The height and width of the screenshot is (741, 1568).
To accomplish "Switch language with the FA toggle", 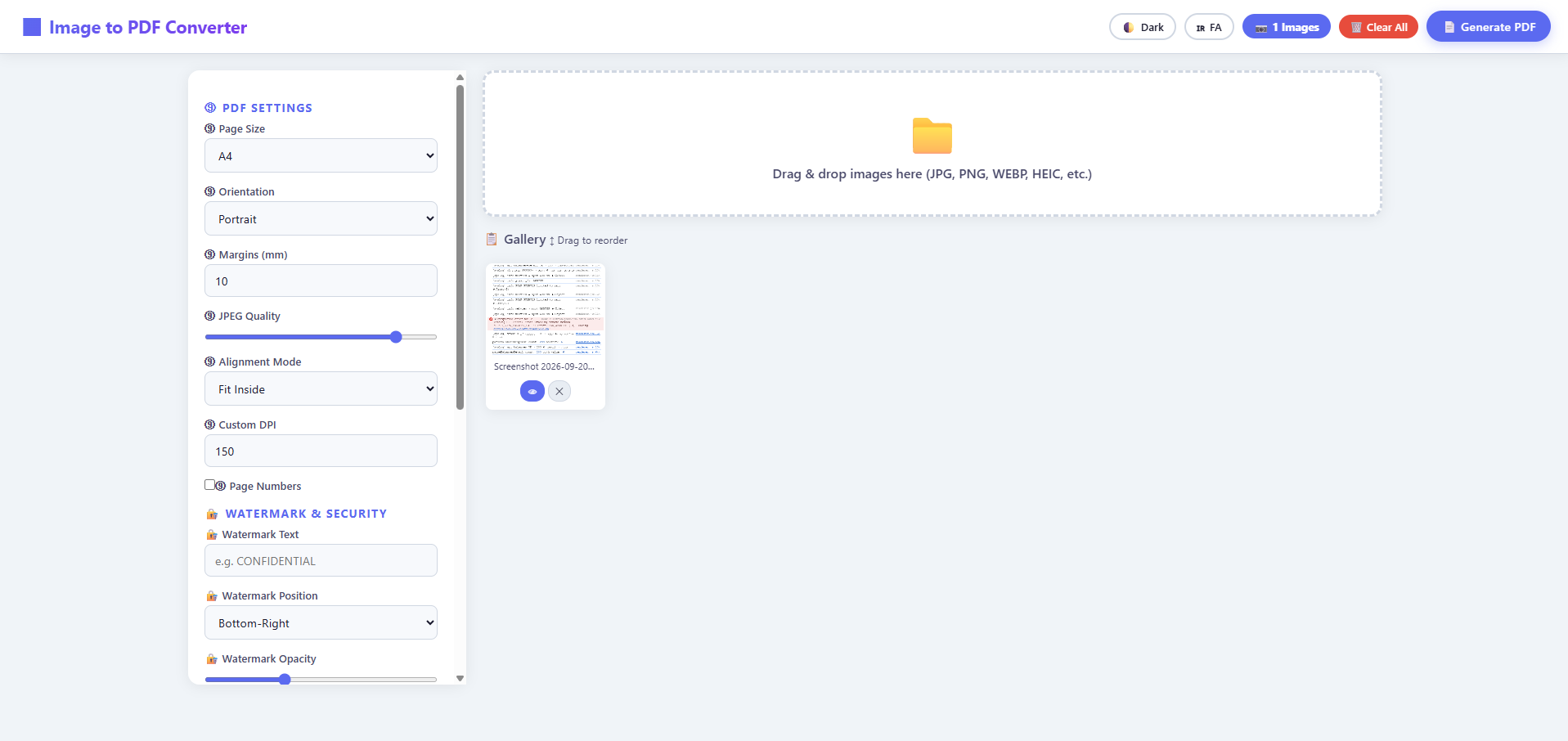I will pos(1209,27).
